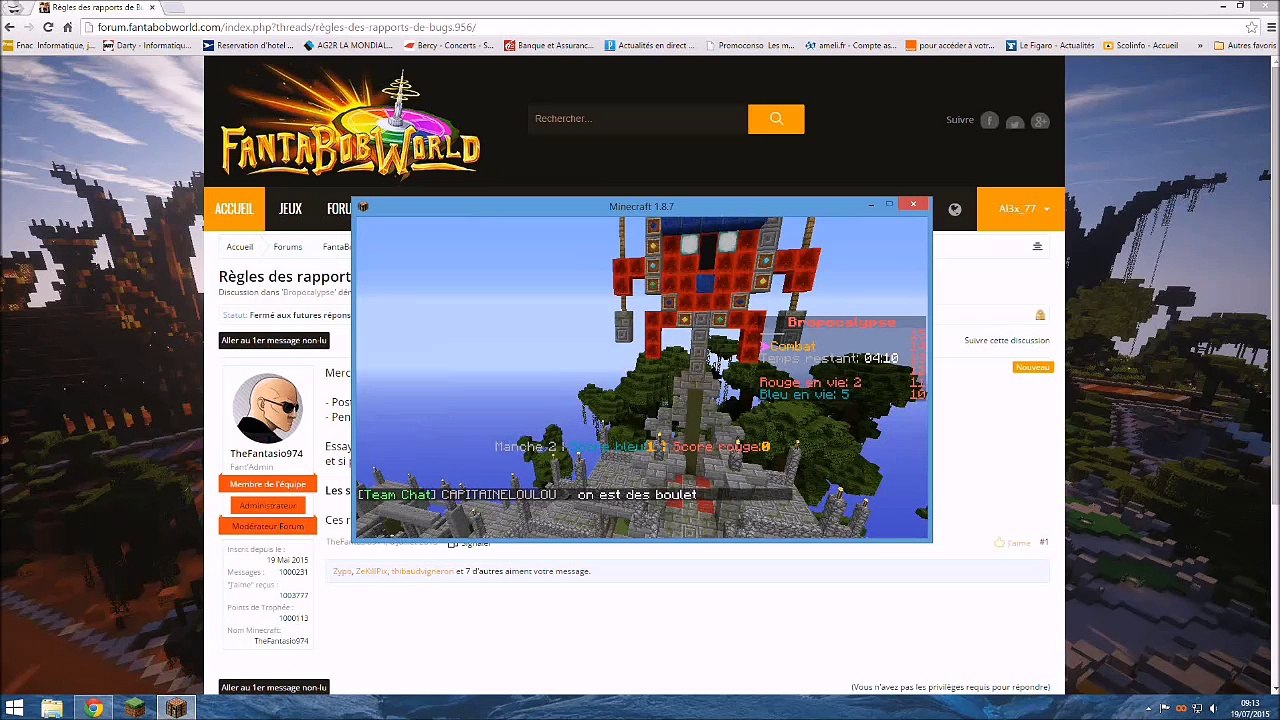
Task: Reload the forum page
Action: point(48,27)
